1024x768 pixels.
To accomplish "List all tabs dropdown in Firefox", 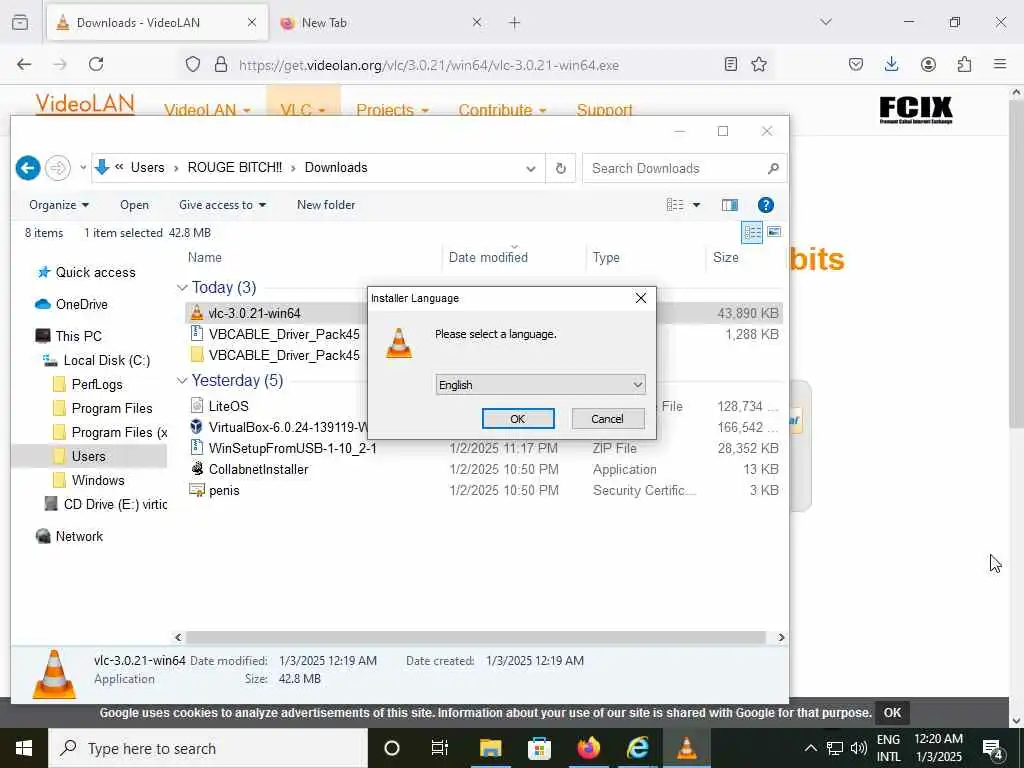I will (x=826, y=22).
